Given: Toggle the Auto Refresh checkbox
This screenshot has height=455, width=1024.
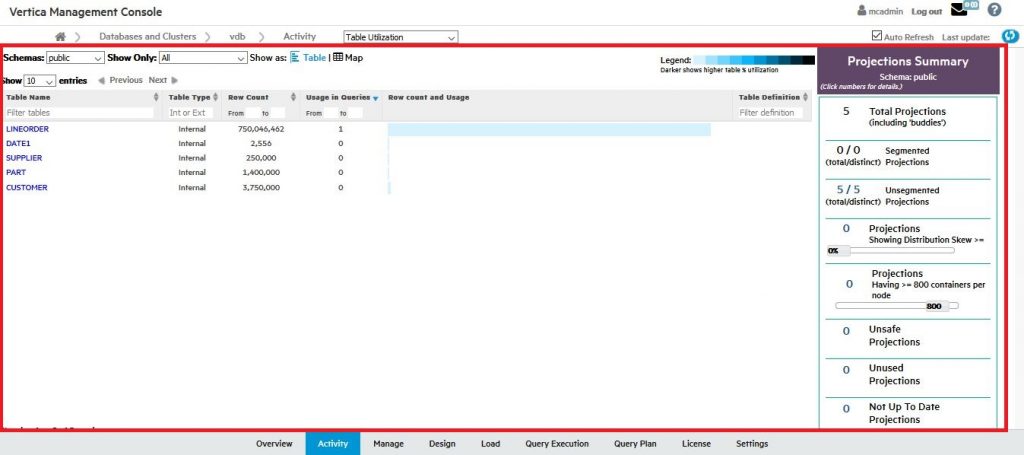Looking at the screenshot, I should [x=877, y=37].
